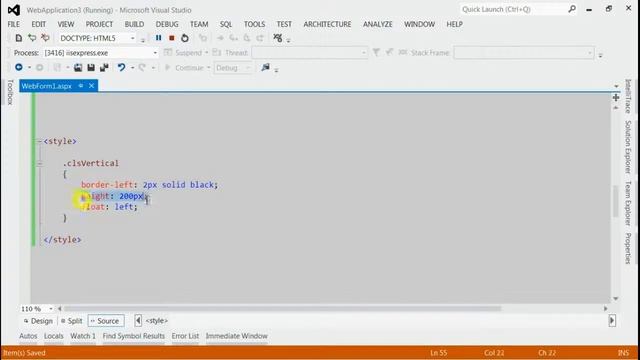Screen dimensions: 640x360
Task: Open the FILE menu
Action: [x=13, y=24]
